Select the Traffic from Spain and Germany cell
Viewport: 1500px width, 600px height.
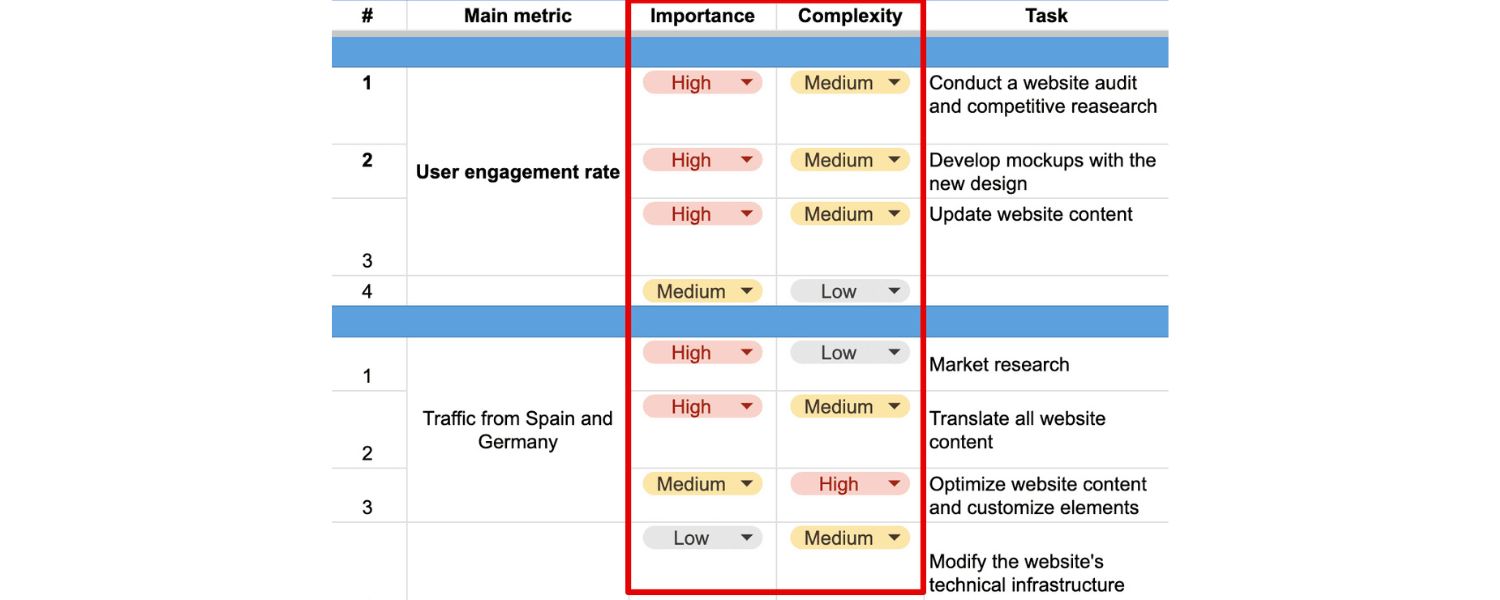(x=516, y=430)
